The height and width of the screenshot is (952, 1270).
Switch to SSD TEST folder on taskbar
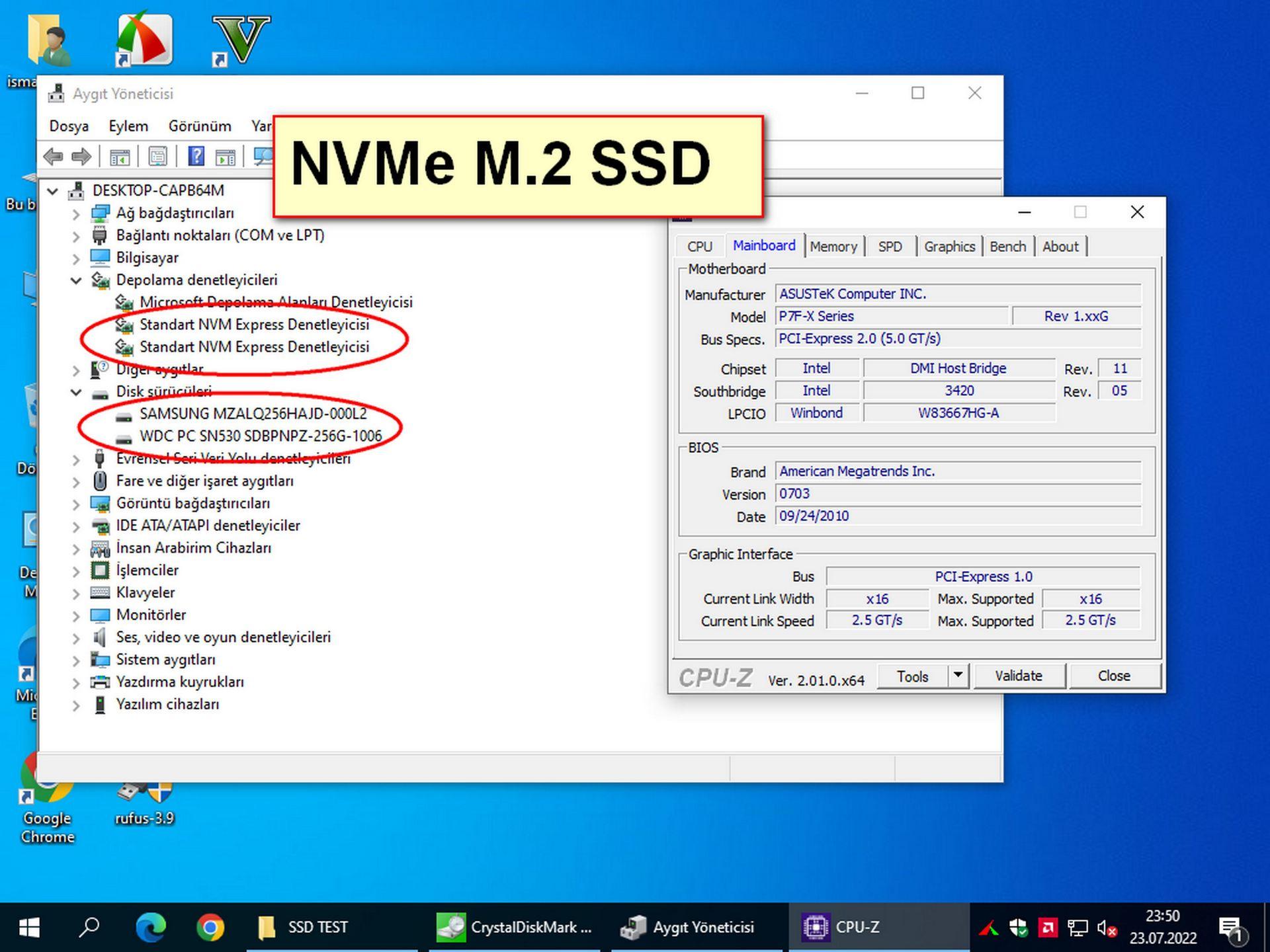pyautogui.click(x=332, y=928)
